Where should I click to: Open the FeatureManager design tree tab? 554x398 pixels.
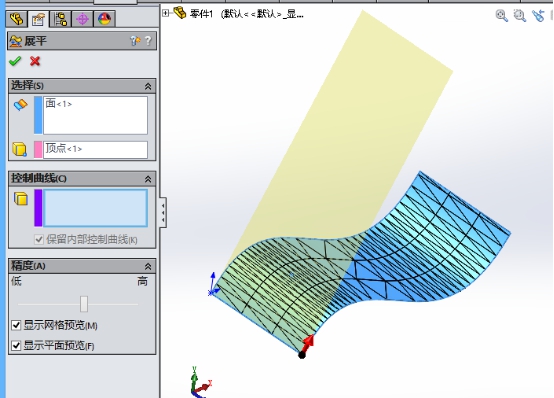point(16,19)
